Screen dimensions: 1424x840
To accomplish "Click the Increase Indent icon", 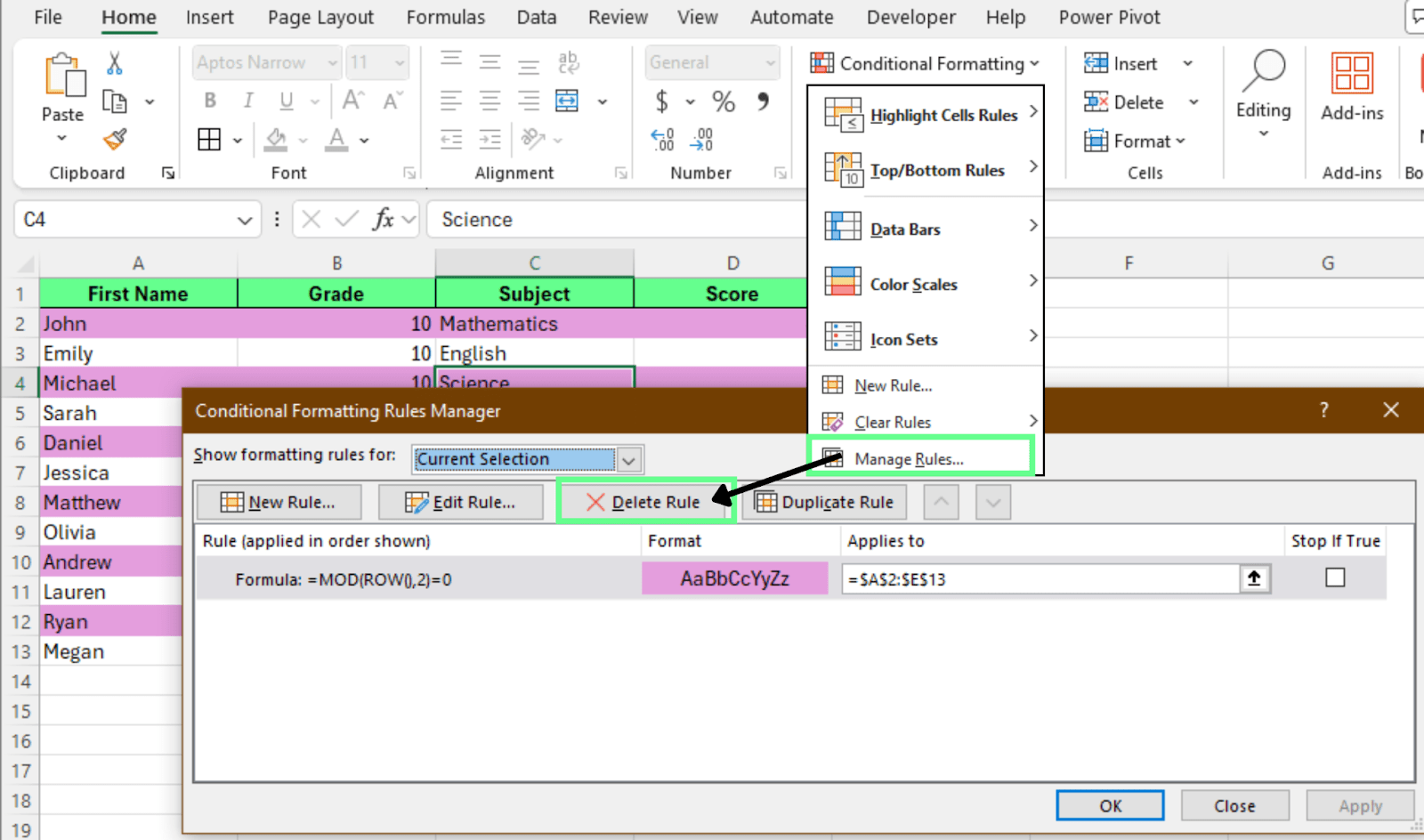I will click(x=490, y=140).
